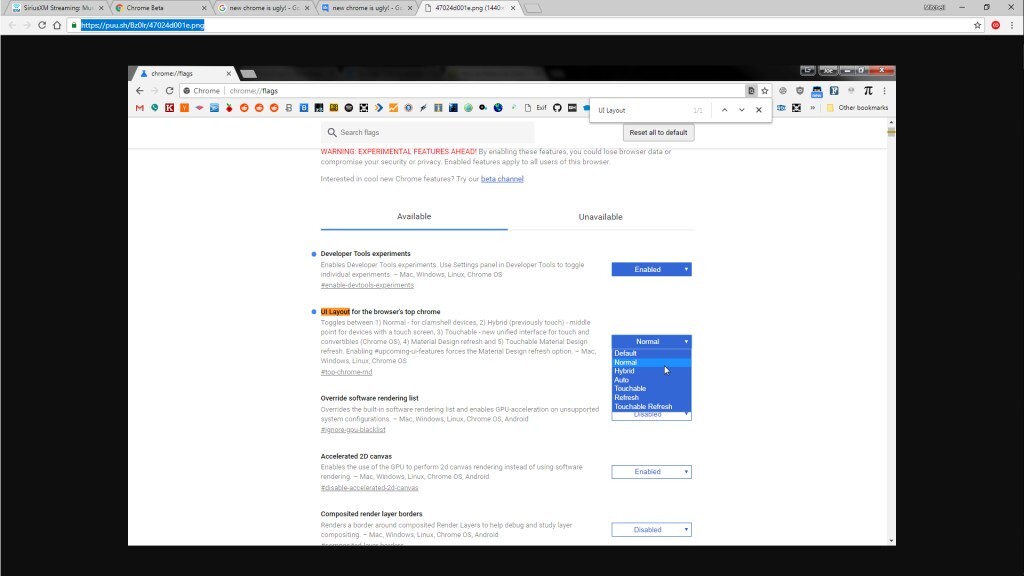
Task: Click the Home icon in the outer toolbar
Action: (58, 25)
